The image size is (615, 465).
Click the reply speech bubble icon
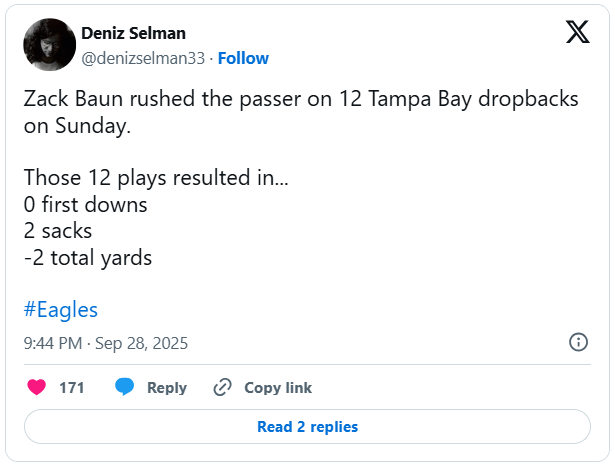click(125, 387)
